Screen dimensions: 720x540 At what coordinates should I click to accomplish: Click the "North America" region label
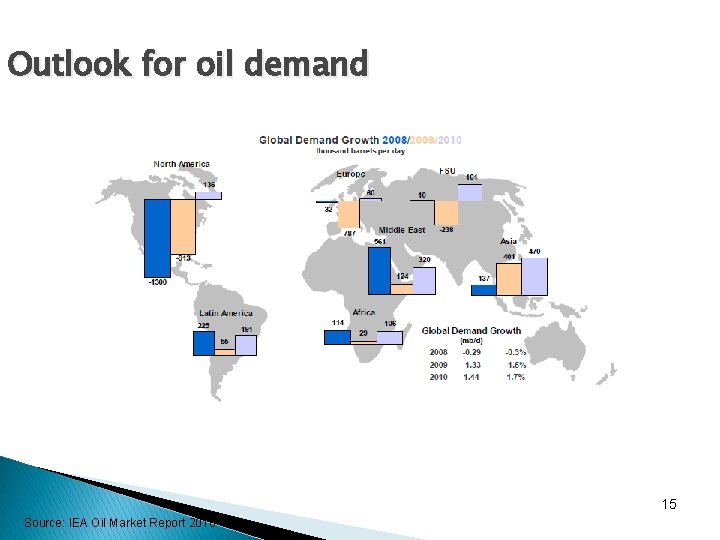[x=181, y=164]
